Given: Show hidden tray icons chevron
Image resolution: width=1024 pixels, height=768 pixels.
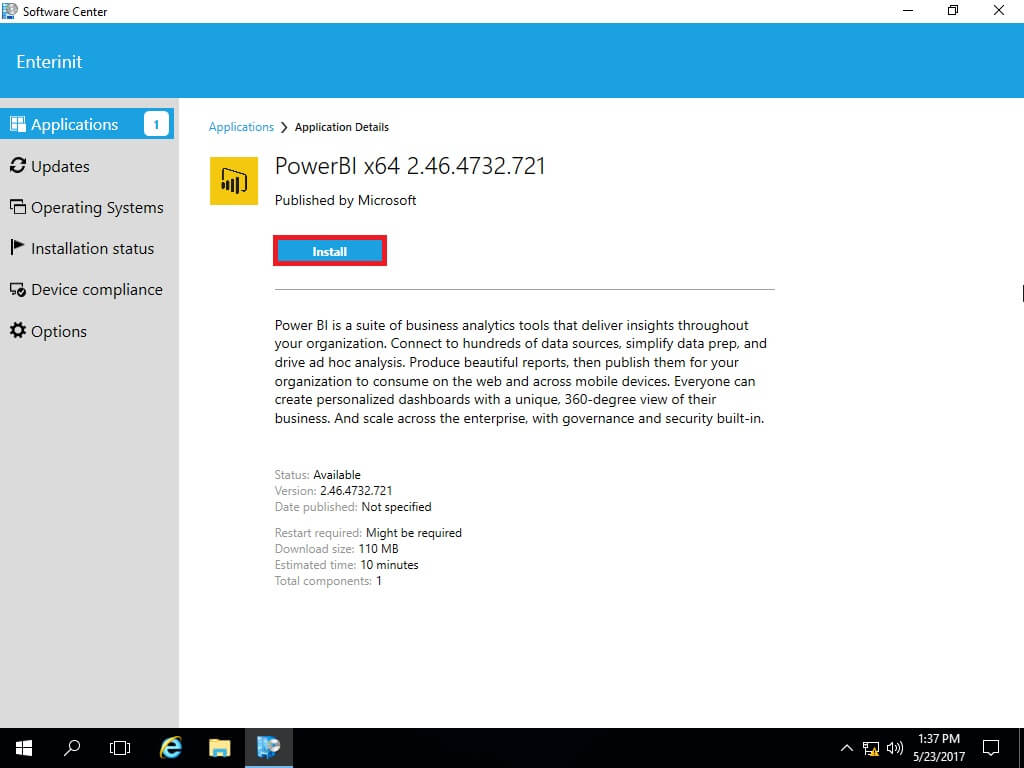Looking at the screenshot, I should coord(846,748).
